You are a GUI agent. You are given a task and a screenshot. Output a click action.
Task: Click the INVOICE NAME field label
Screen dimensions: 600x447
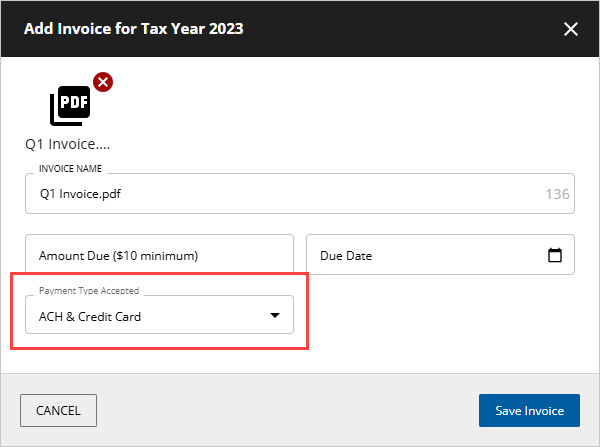(x=70, y=170)
